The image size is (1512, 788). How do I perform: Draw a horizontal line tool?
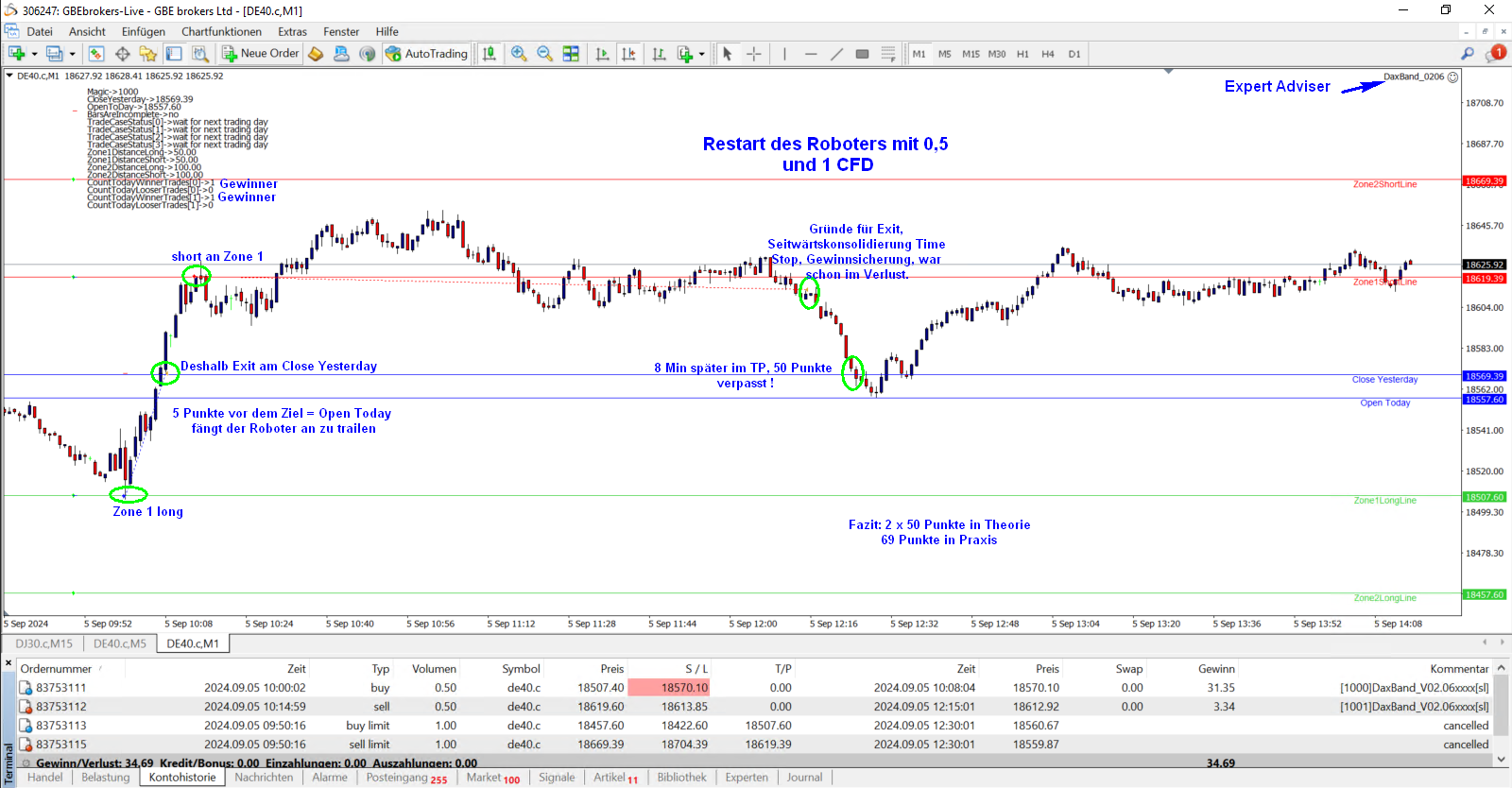point(811,54)
